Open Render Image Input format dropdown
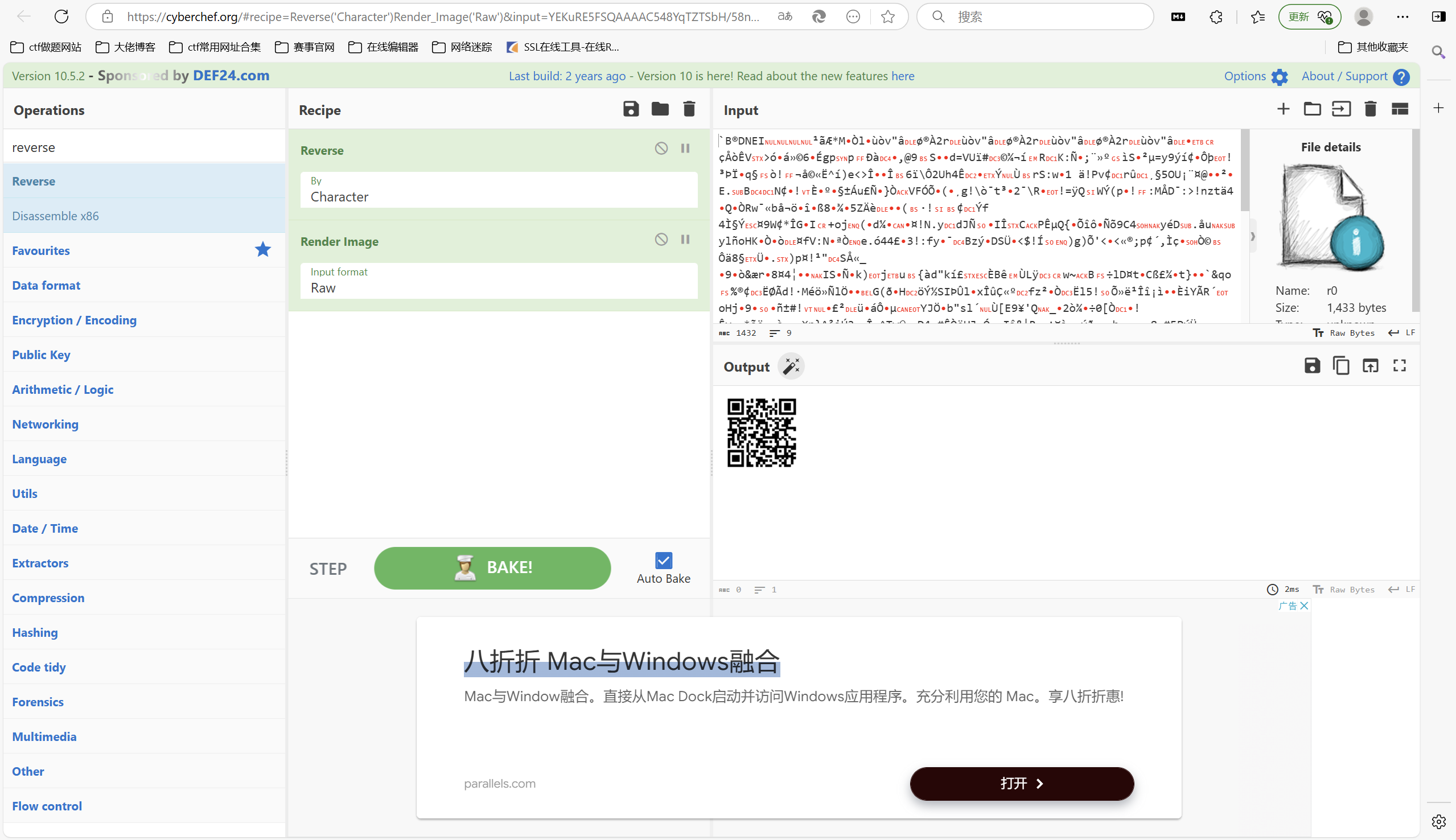The image size is (1456, 840). pyautogui.click(x=499, y=281)
